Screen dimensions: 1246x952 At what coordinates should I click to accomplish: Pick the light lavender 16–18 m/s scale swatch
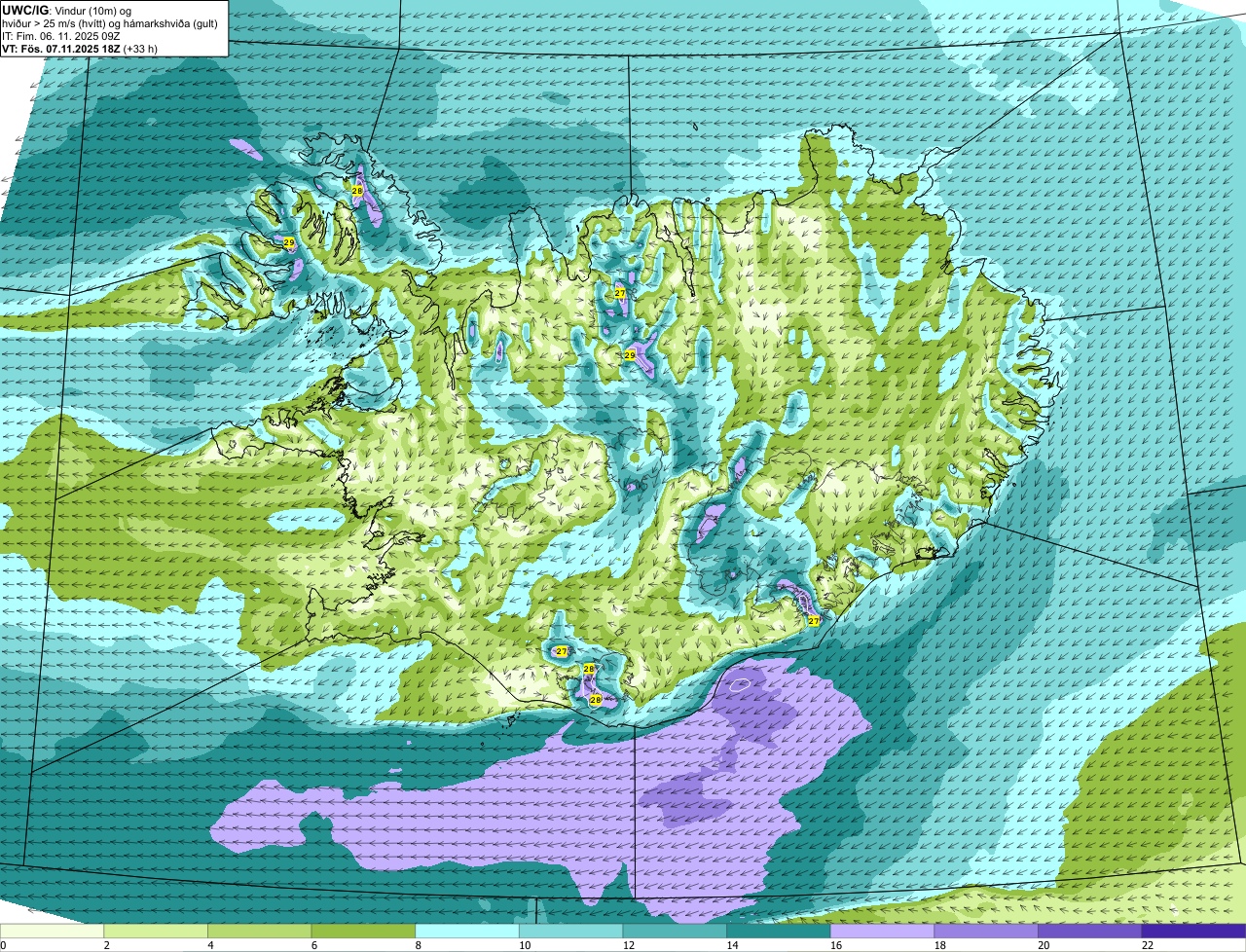(x=882, y=931)
